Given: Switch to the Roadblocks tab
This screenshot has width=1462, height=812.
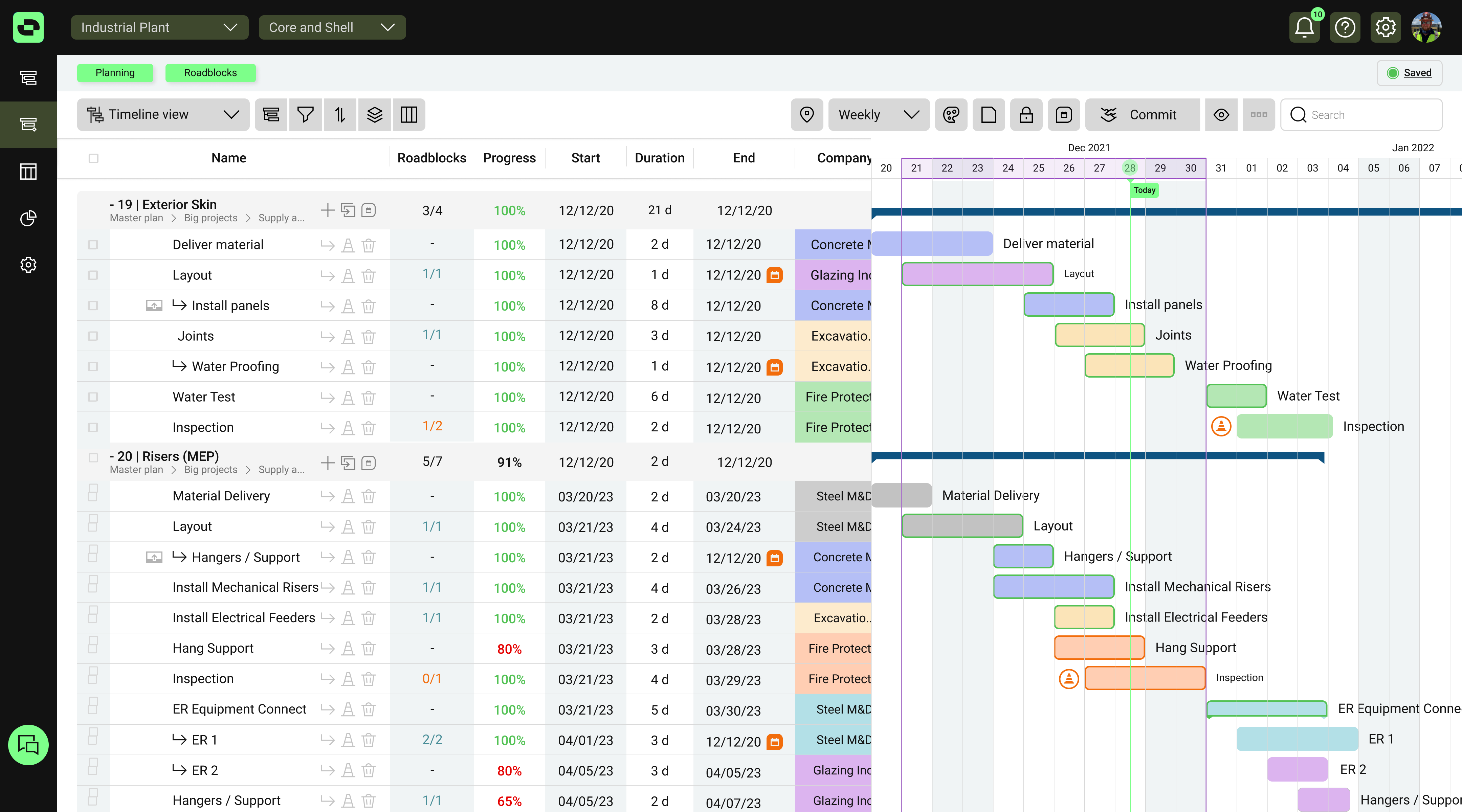Looking at the screenshot, I should 210,73.
